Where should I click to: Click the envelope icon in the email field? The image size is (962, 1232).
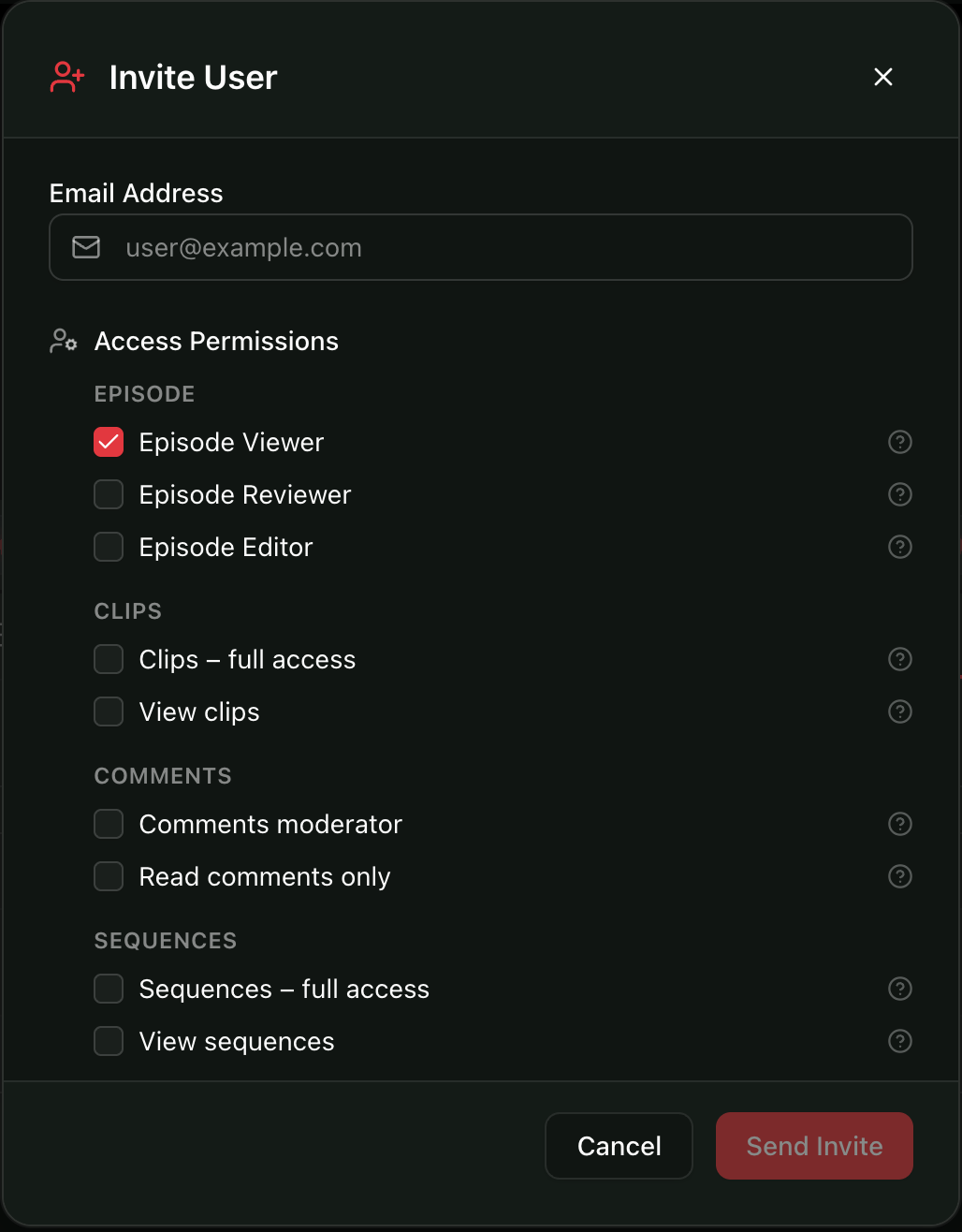pos(85,247)
